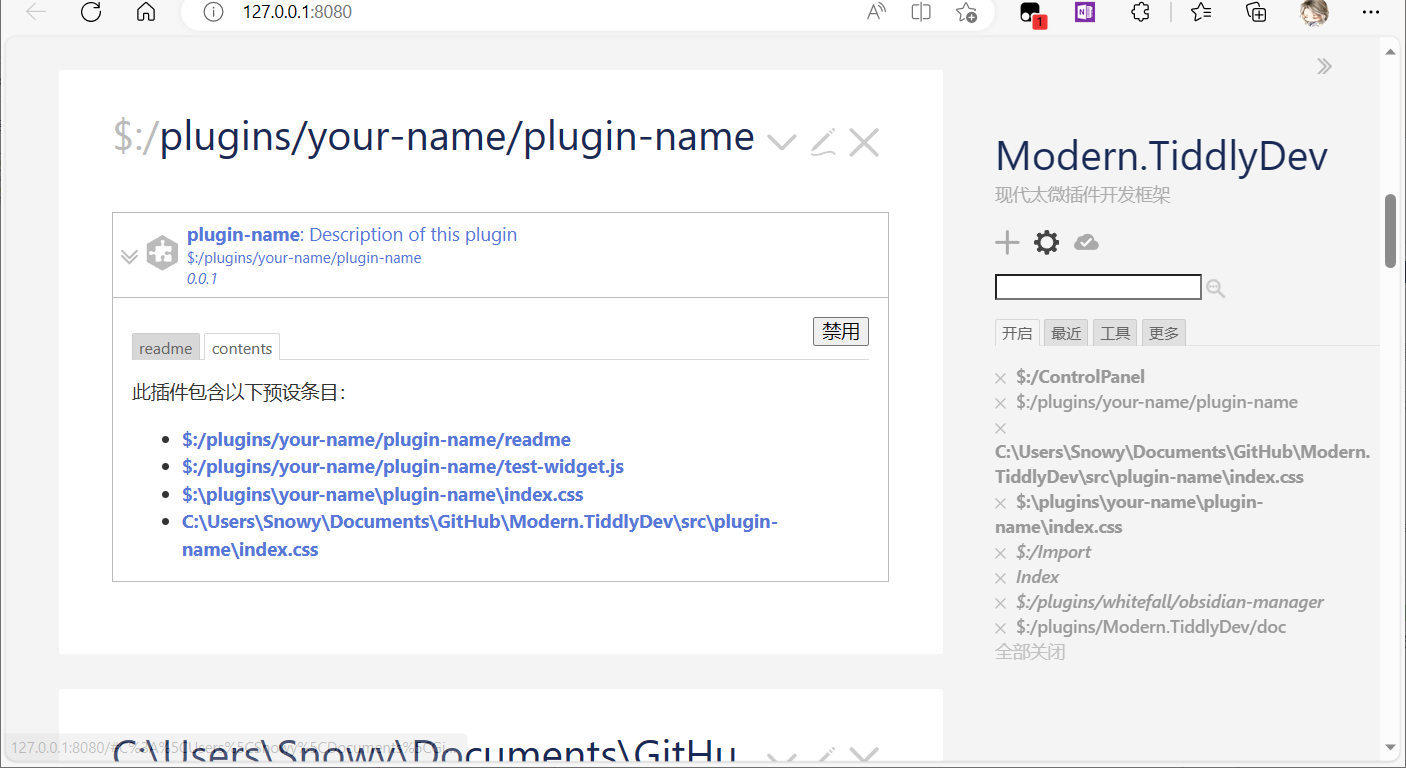The image size is (1406, 768).
Task: Close Index entry in open list
Action: click(x=1000, y=578)
